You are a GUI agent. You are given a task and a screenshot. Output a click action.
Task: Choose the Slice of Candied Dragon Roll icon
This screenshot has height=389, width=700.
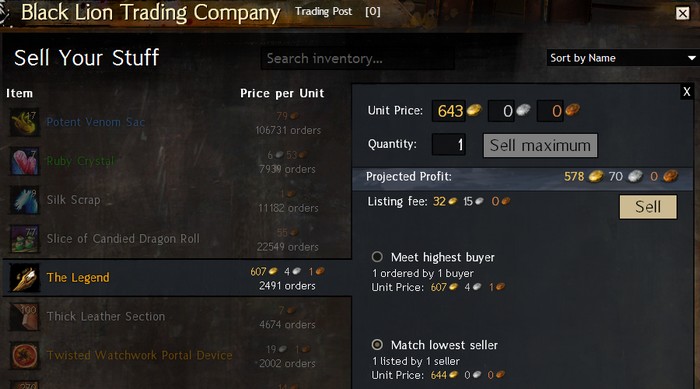pos(25,238)
